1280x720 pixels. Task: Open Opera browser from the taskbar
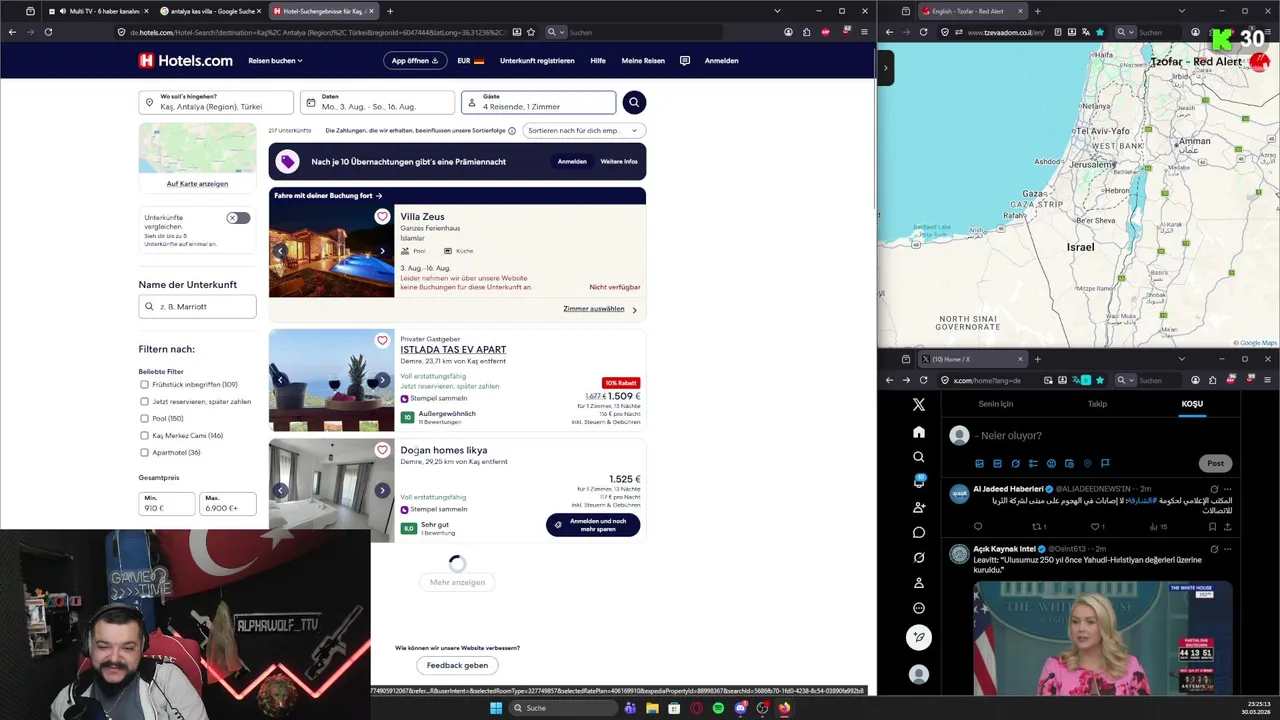tap(696, 708)
